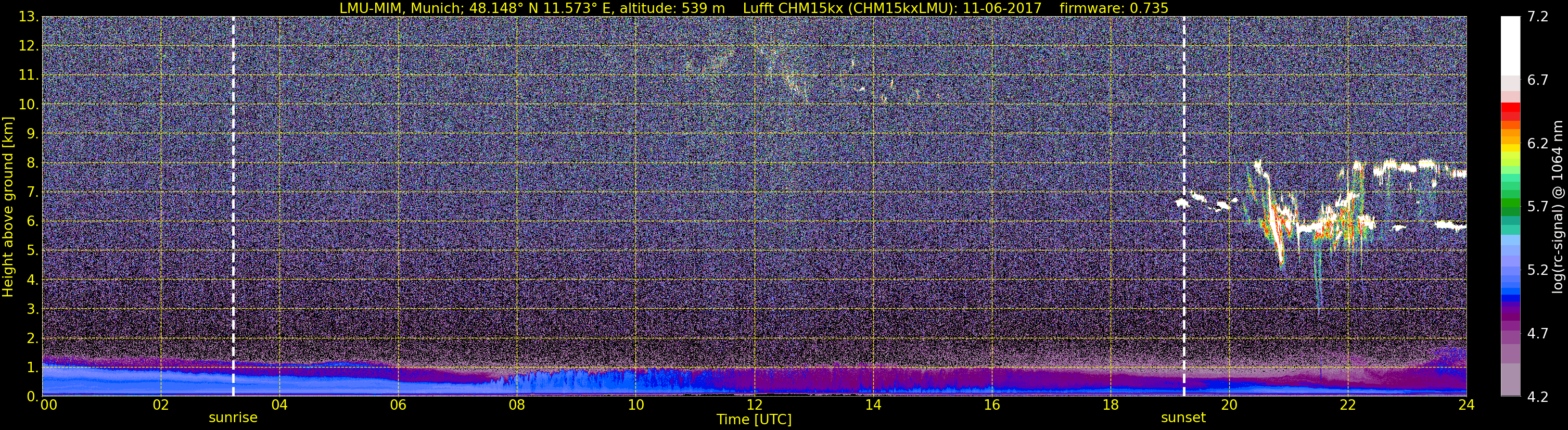Click the '0.' height tick label
1568x430 pixels.
tap(32, 396)
